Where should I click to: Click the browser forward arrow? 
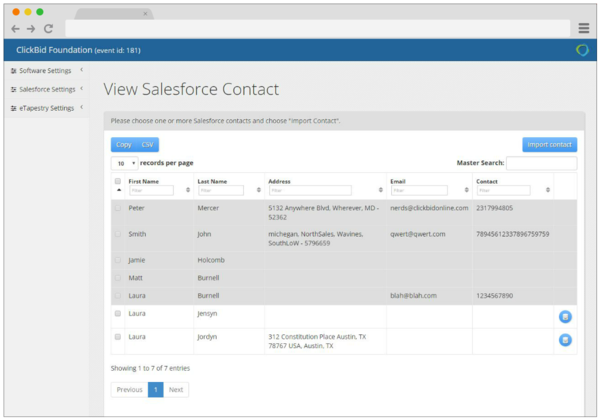(31, 29)
